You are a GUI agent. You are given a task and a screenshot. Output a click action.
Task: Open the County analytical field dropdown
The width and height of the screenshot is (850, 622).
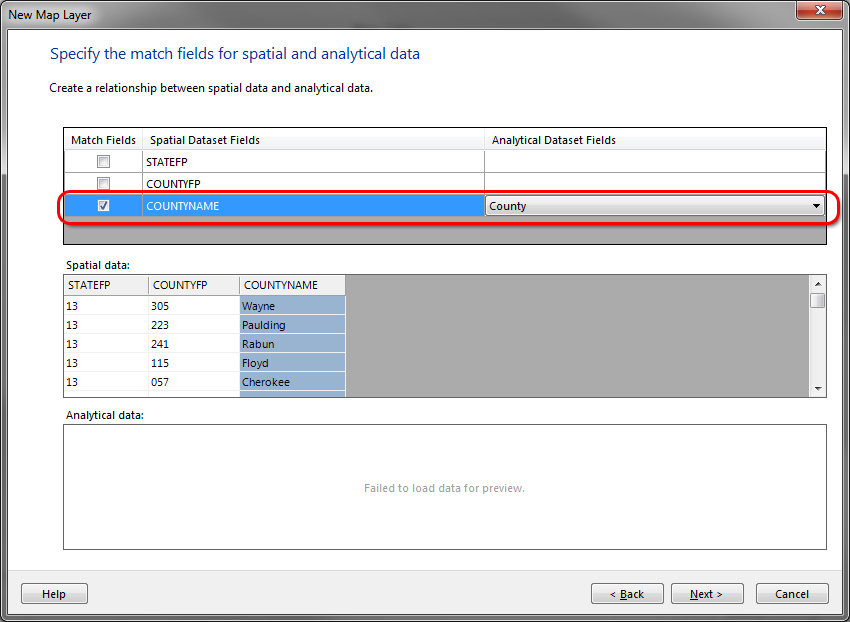(816, 206)
